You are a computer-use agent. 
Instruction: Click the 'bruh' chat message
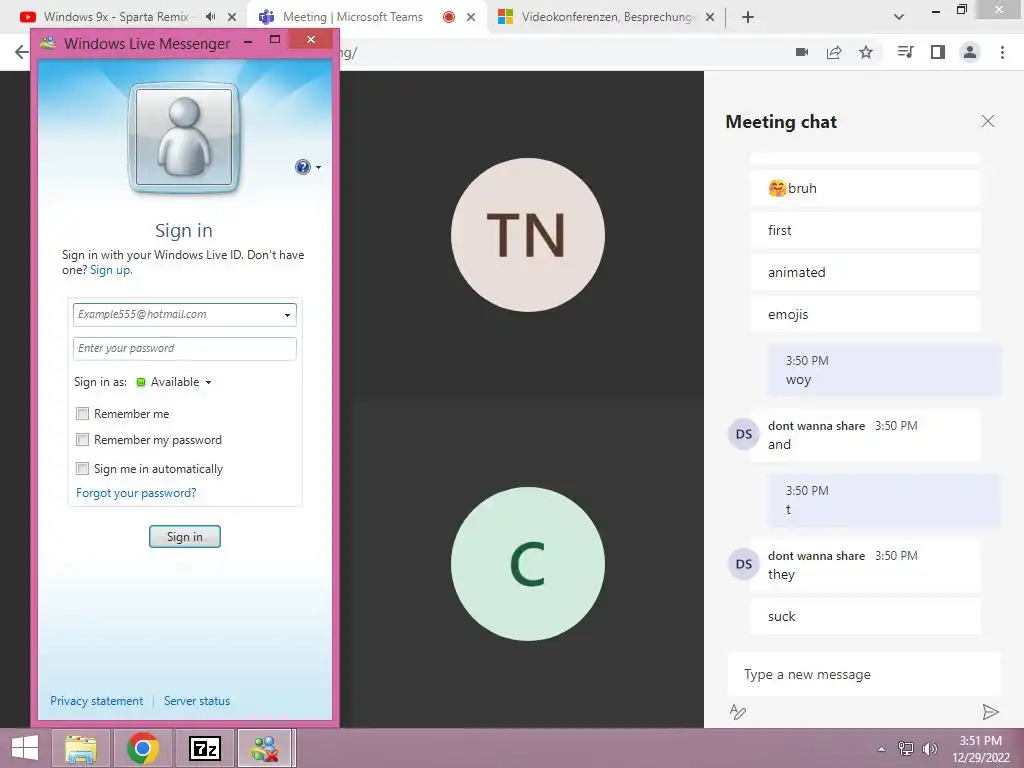pos(865,188)
